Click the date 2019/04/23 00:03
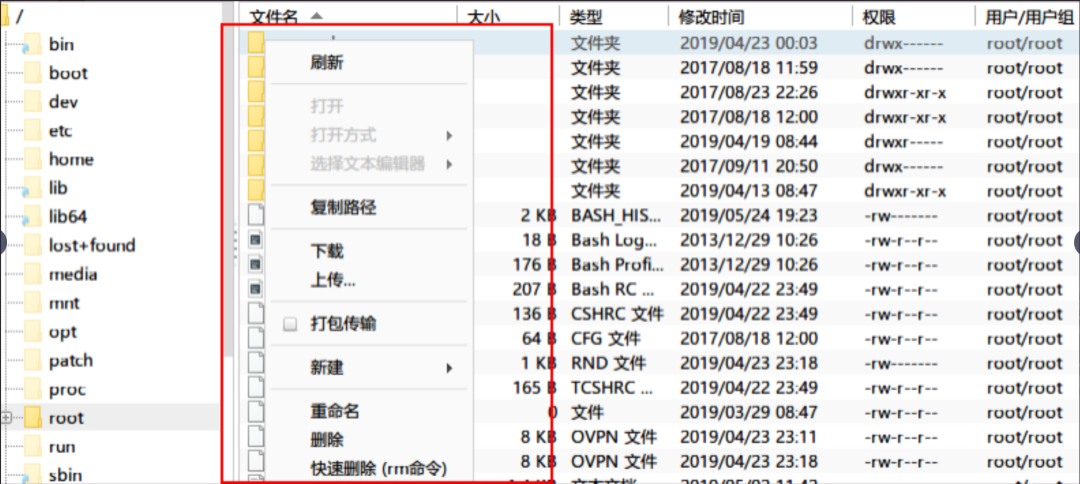Screen dimensions: 1080x484 coord(748,43)
